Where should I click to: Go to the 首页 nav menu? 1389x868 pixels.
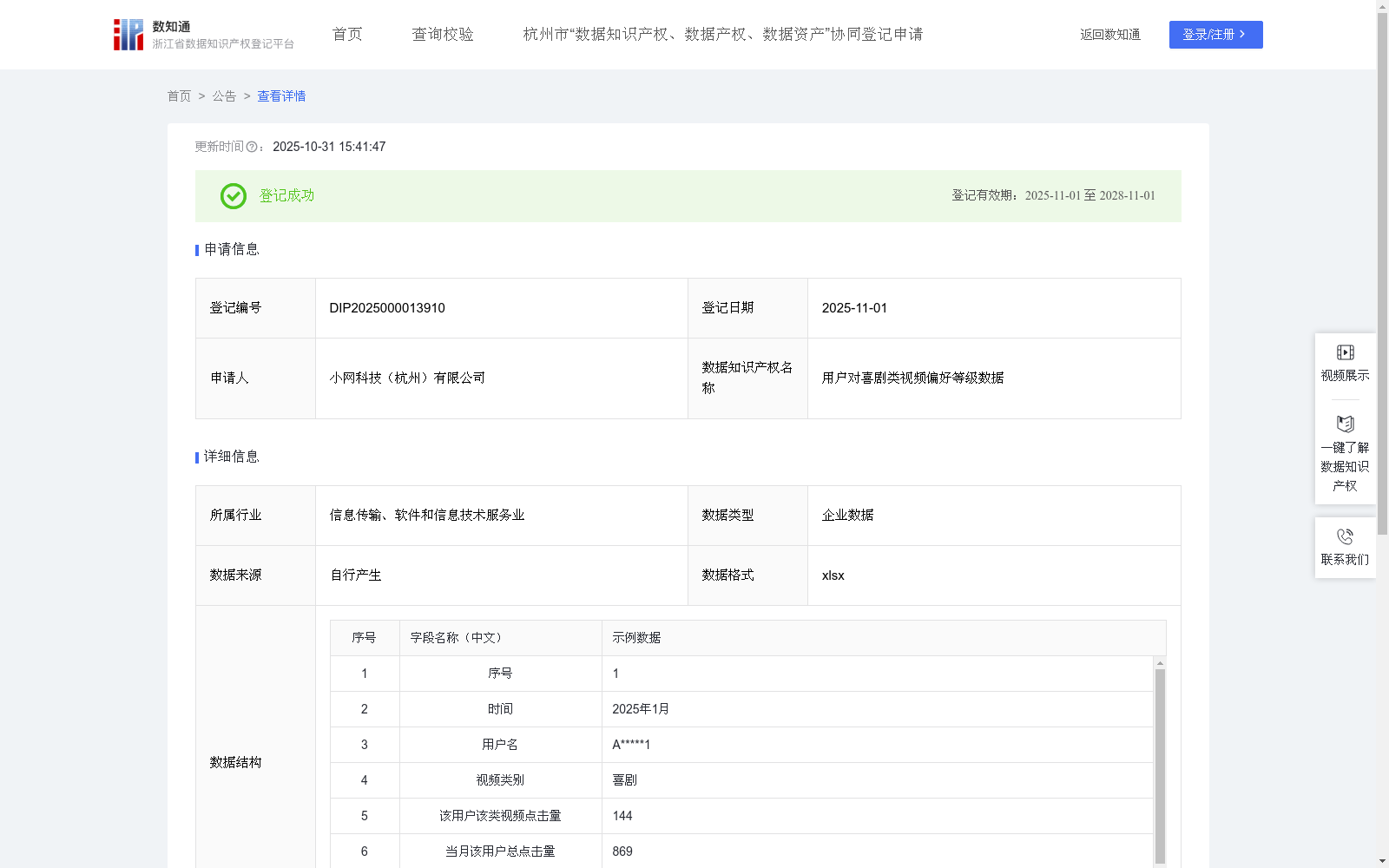(x=347, y=35)
